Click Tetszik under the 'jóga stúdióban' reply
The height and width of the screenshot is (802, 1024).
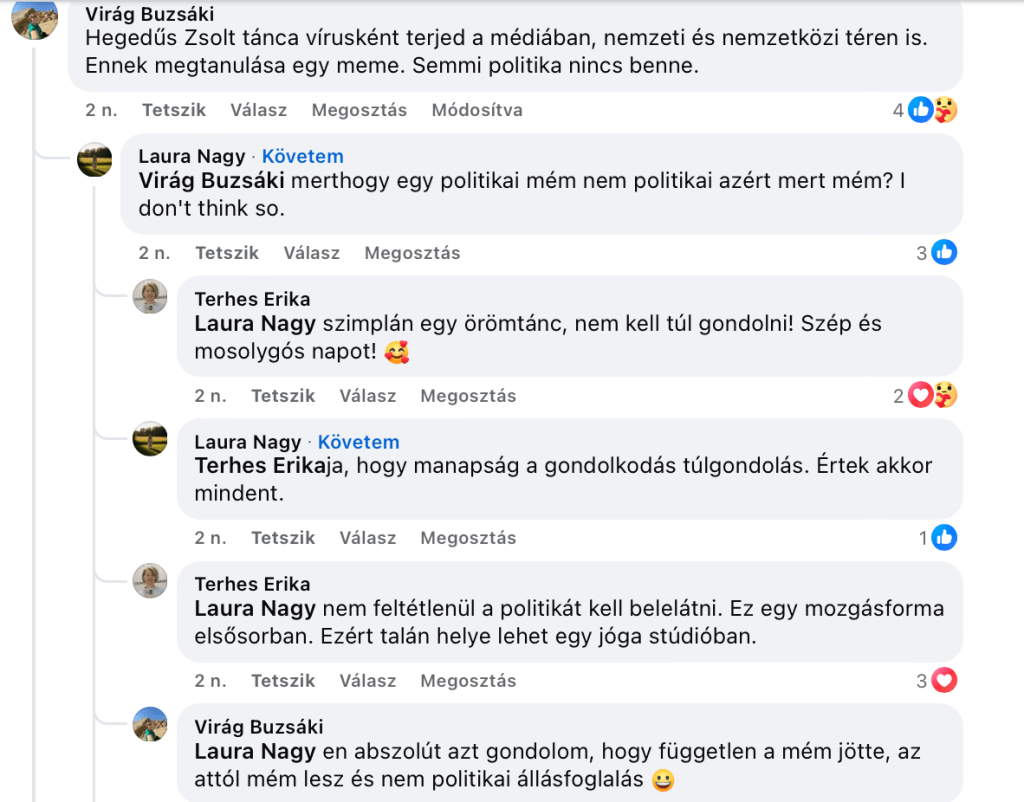point(283,681)
